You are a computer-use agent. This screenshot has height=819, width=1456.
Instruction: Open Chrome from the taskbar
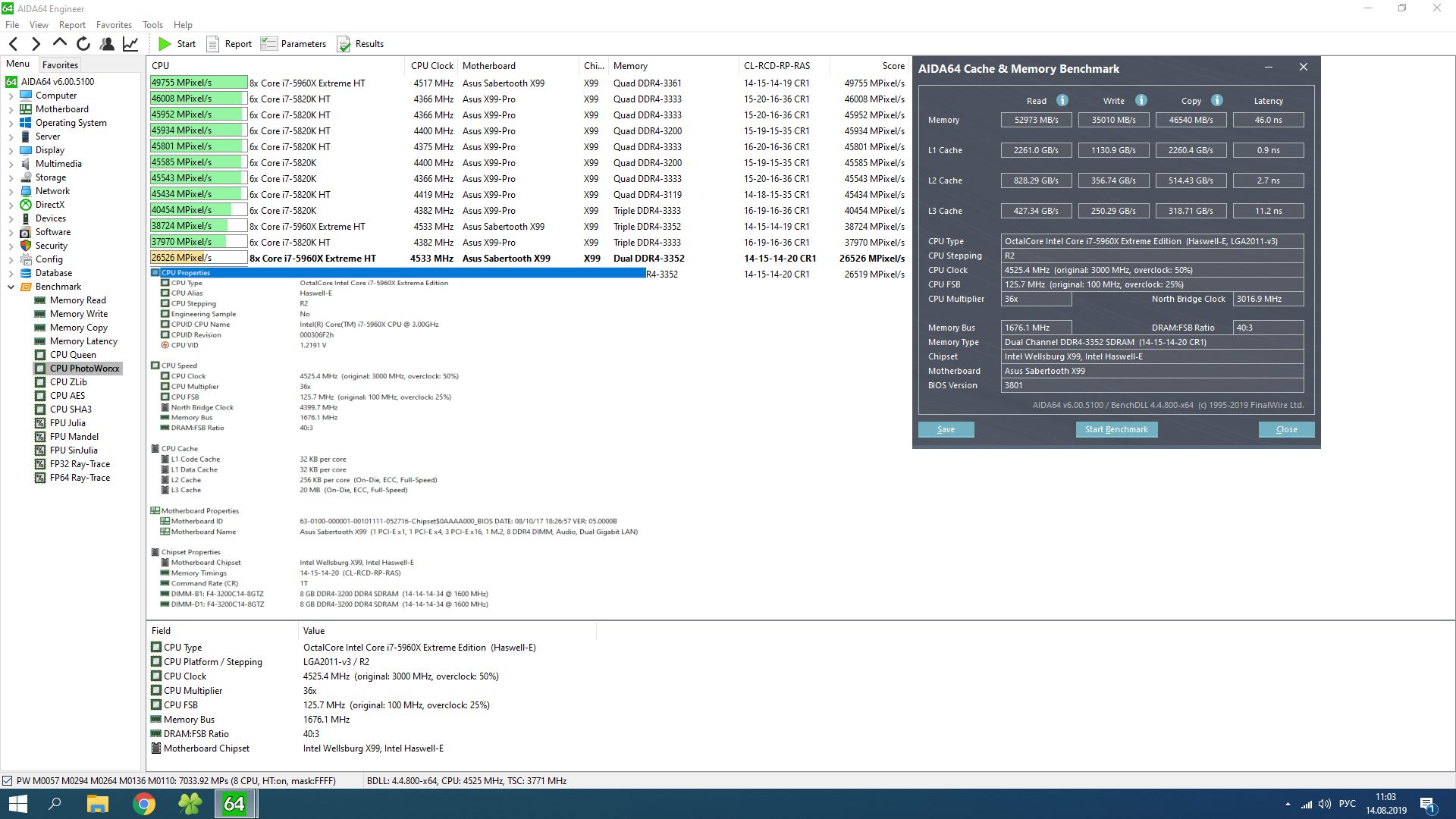point(144,804)
